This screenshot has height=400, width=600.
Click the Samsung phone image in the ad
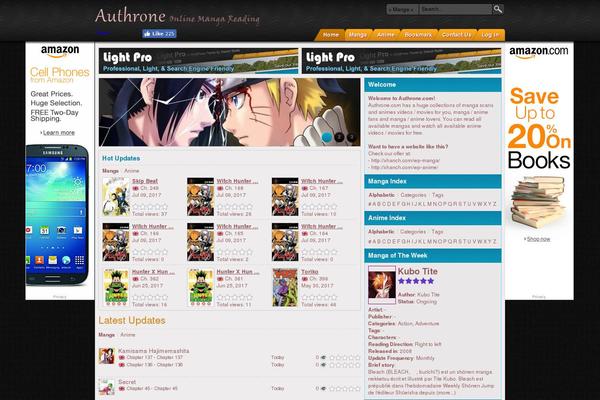(x=57, y=215)
